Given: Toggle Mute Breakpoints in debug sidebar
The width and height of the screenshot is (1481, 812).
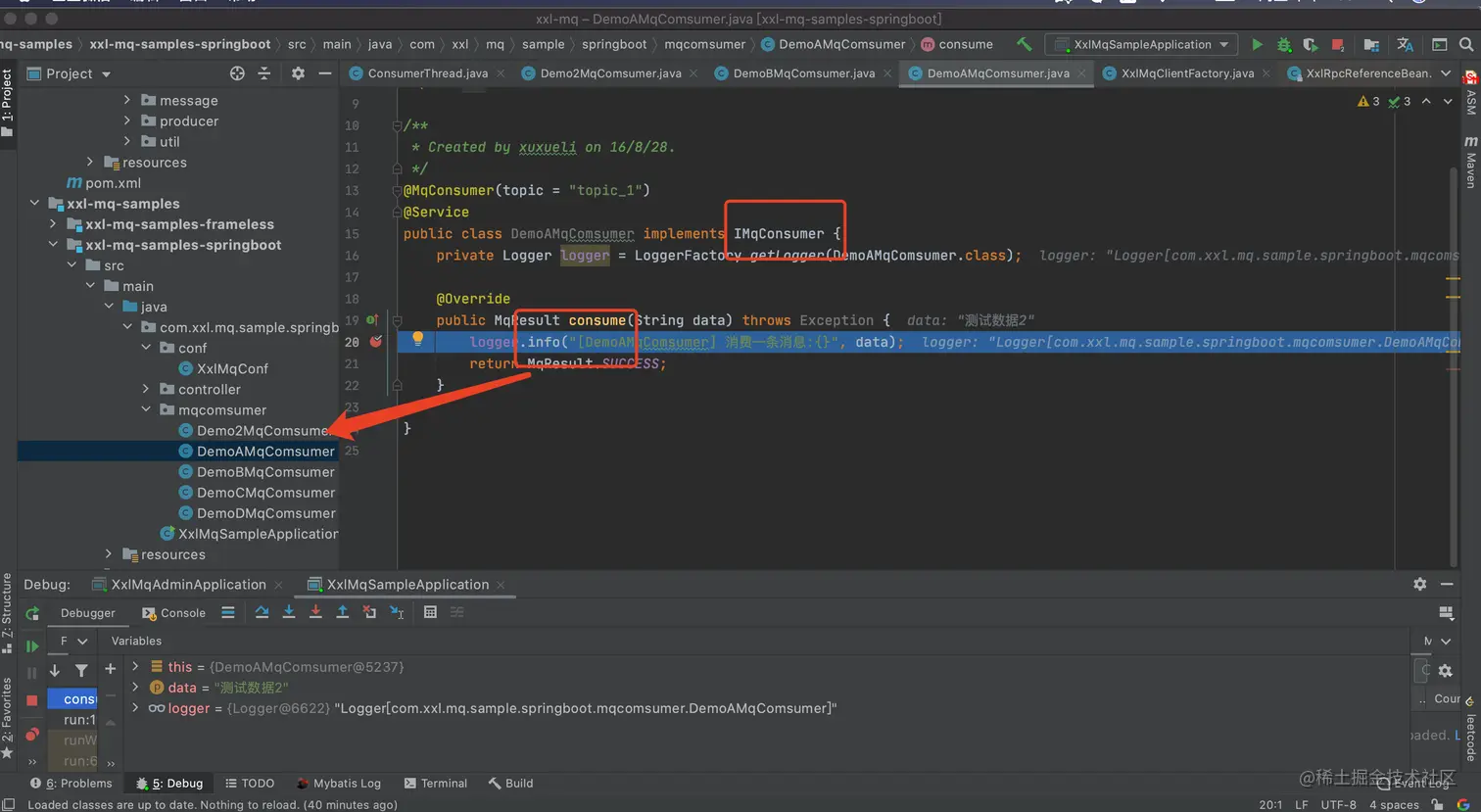Looking at the screenshot, I should point(32,734).
